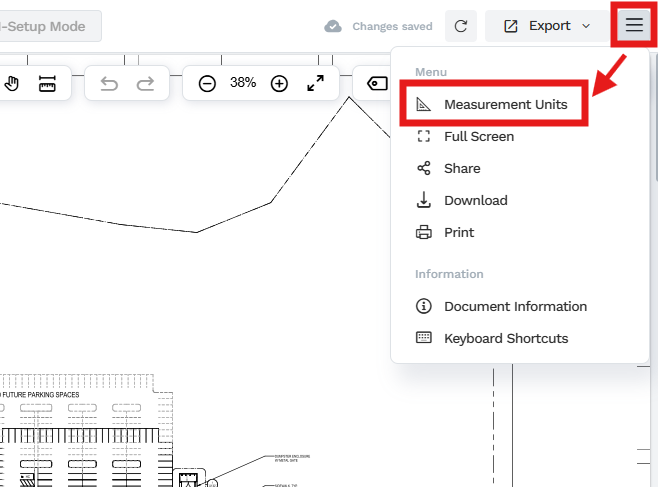Expand drawing with fit-to-screen arrows icon
Viewport: 658px width, 487px height.
click(315, 83)
